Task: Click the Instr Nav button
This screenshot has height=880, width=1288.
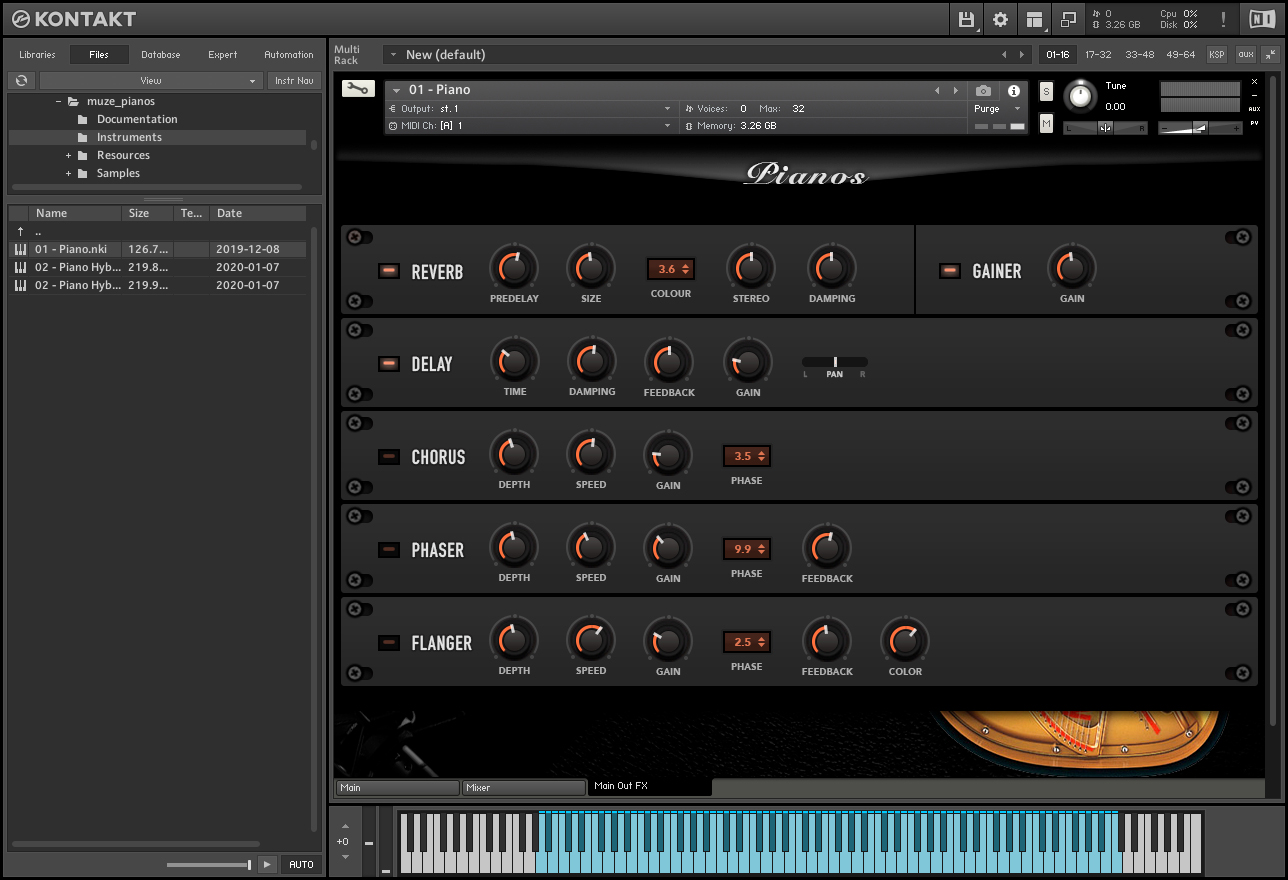Action: pos(294,80)
